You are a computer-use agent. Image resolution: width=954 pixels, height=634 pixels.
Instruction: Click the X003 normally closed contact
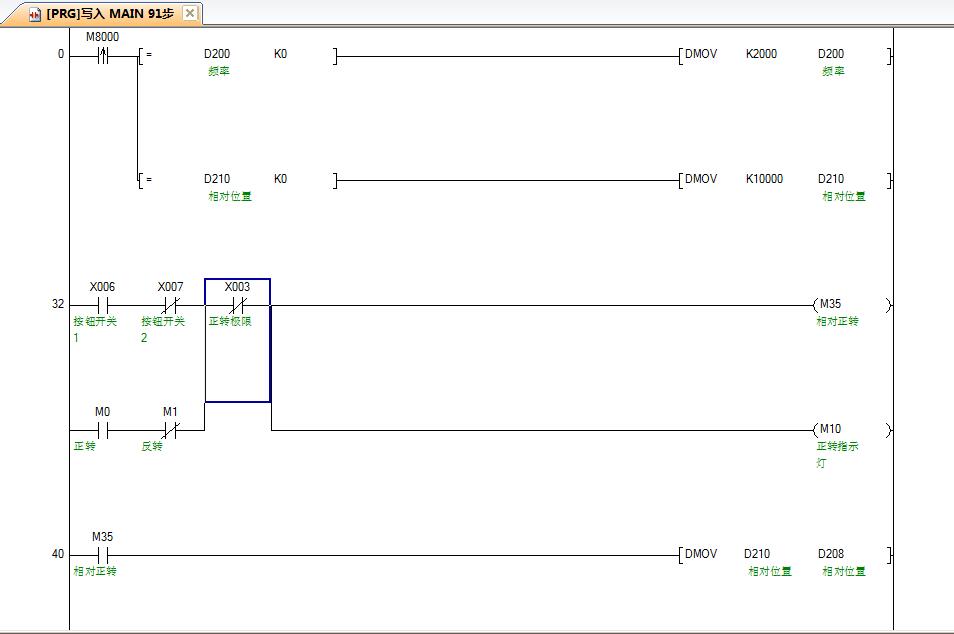pyautogui.click(x=237, y=305)
